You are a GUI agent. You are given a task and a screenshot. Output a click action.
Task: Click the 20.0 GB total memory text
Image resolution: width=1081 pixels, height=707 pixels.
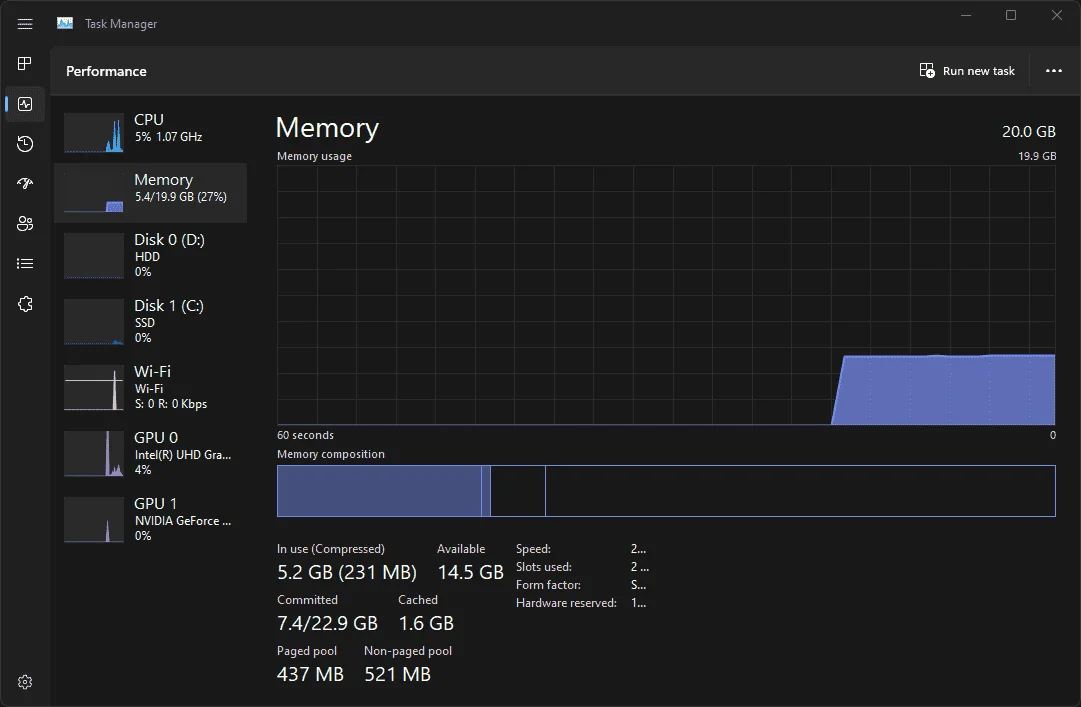pyautogui.click(x=1029, y=132)
